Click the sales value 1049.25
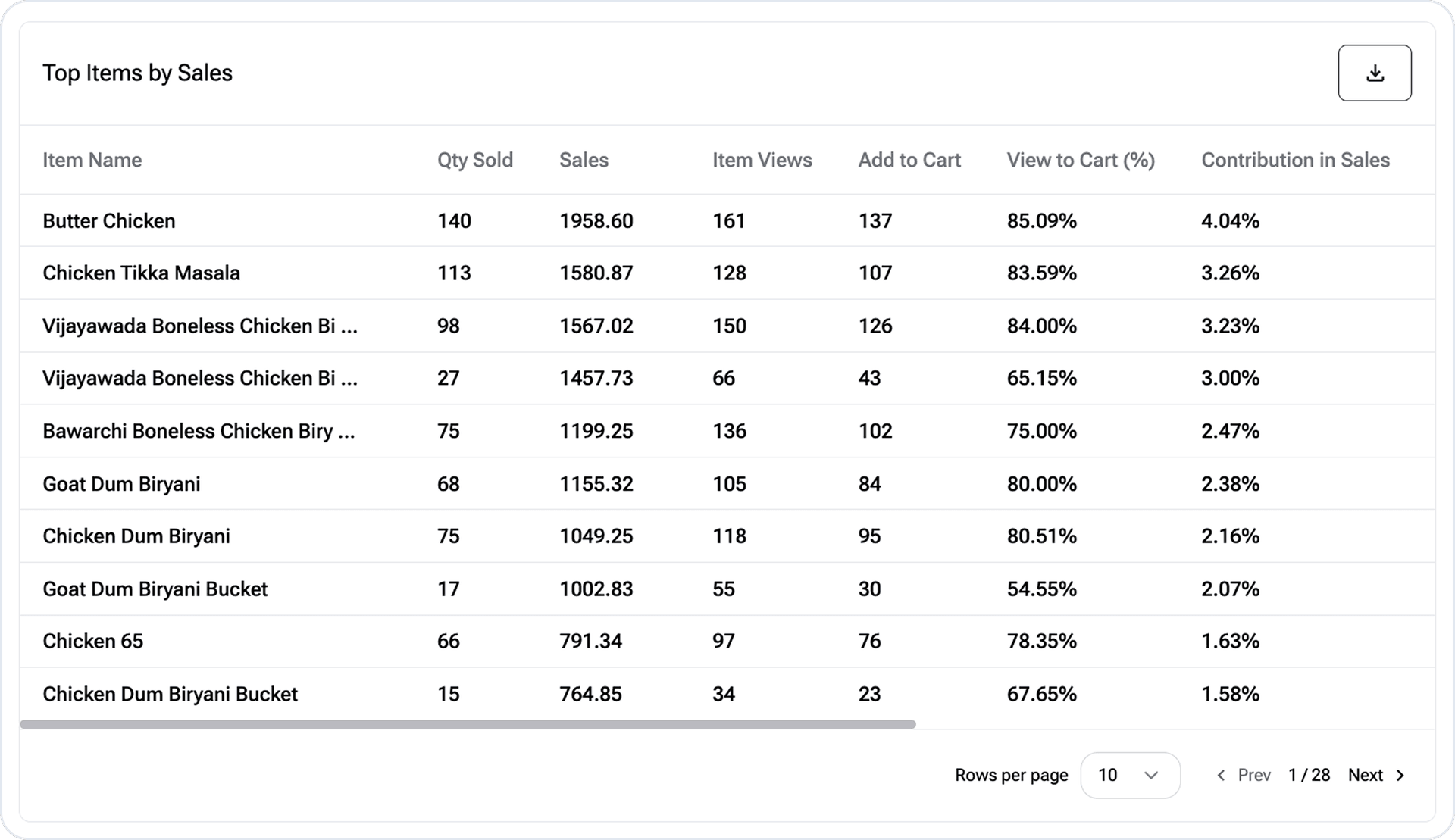Screen dimensions: 1455x840 pos(596,536)
